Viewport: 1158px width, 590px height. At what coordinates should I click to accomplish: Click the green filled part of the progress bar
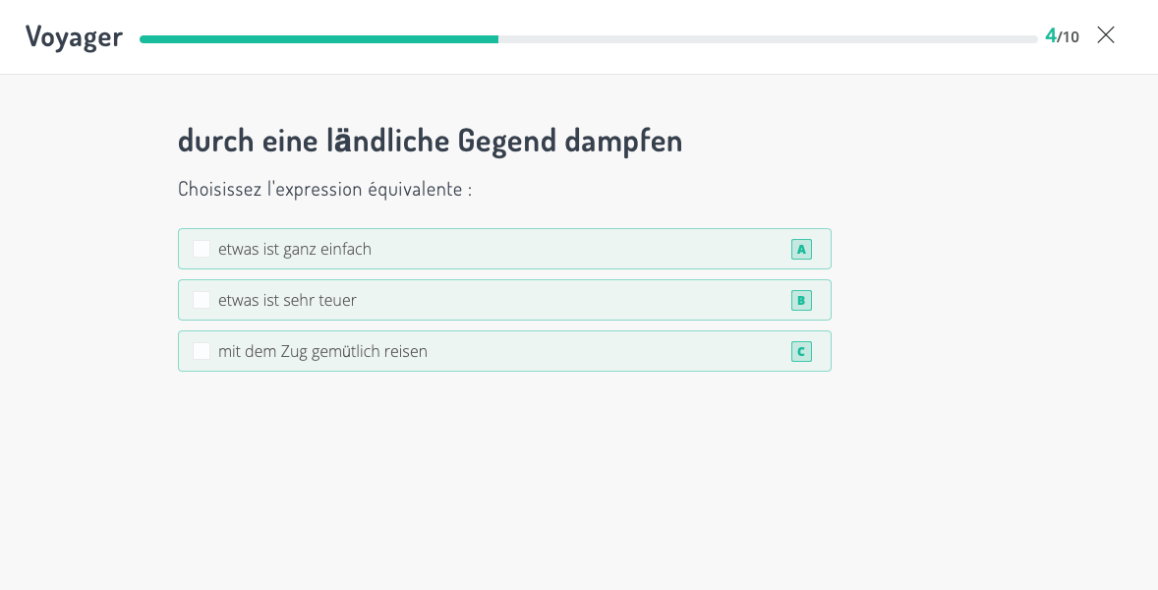coord(320,39)
